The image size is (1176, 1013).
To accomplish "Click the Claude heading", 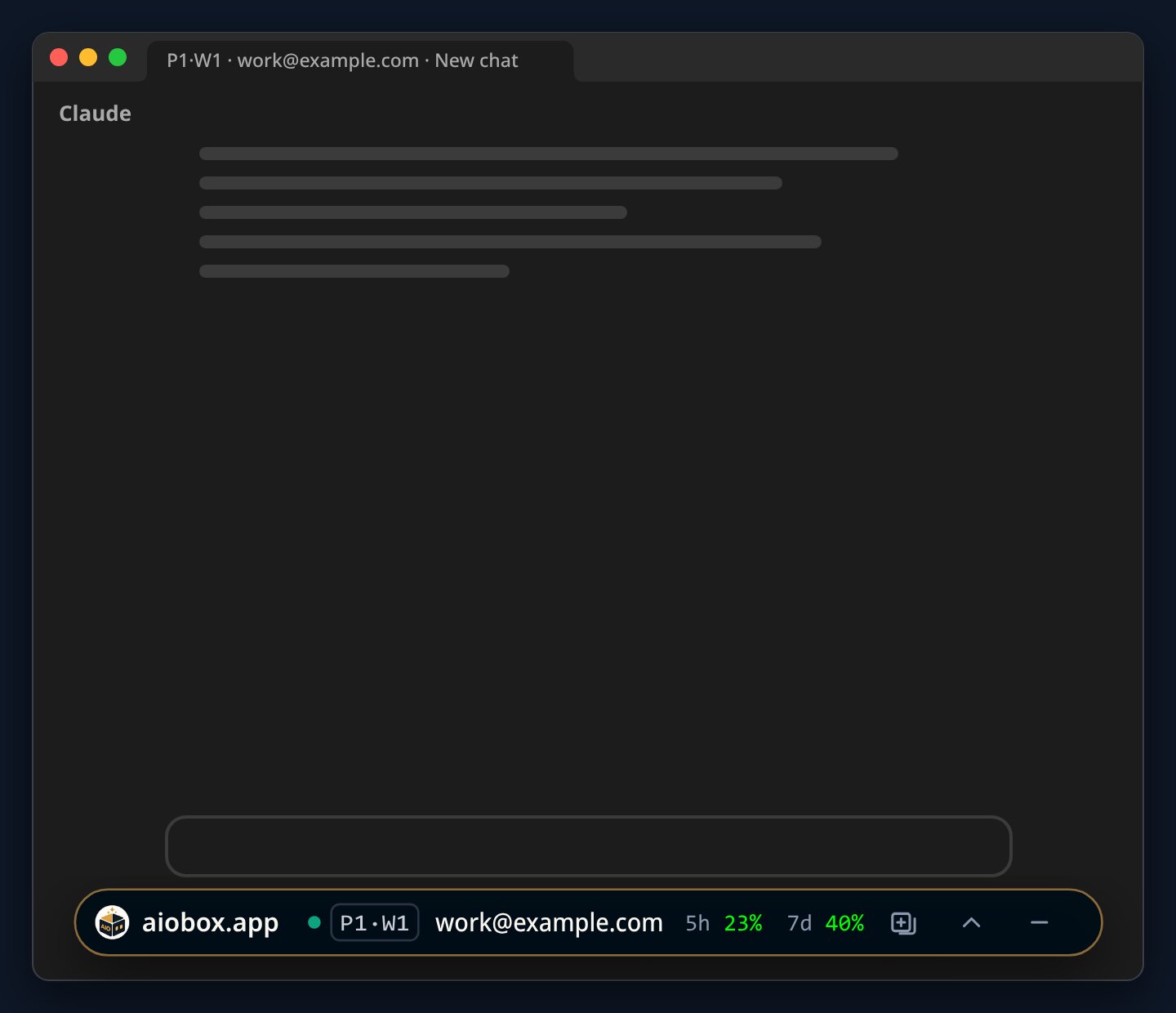I will 95,114.
